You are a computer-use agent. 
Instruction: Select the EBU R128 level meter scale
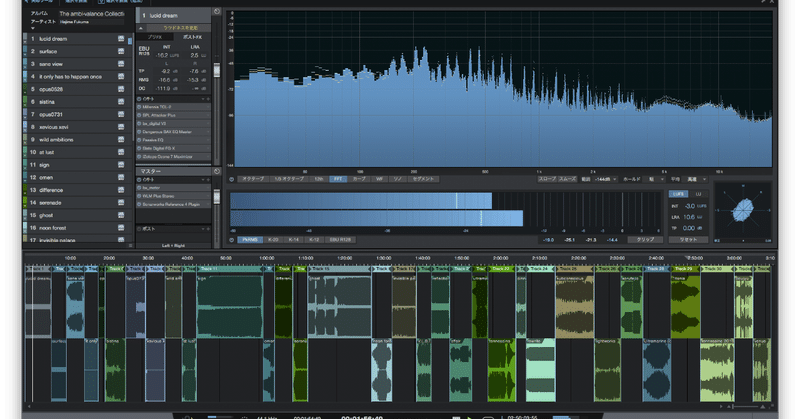[340, 240]
